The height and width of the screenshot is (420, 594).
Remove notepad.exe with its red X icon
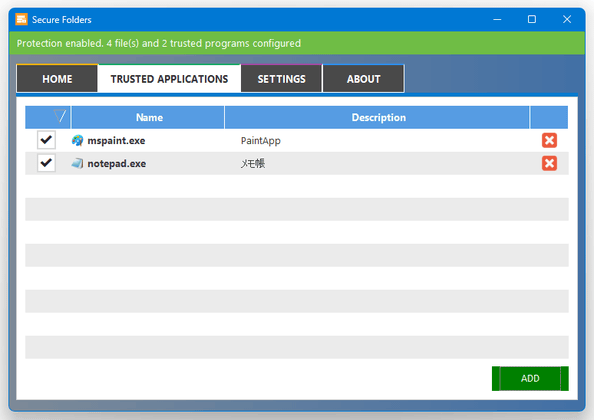tap(549, 163)
